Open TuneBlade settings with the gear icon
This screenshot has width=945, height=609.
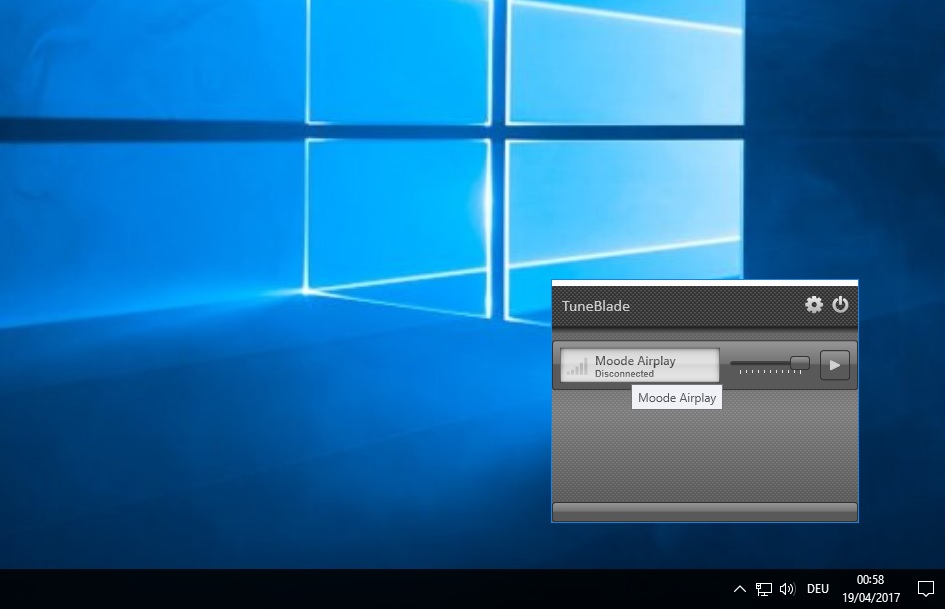(x=814, y=305)
